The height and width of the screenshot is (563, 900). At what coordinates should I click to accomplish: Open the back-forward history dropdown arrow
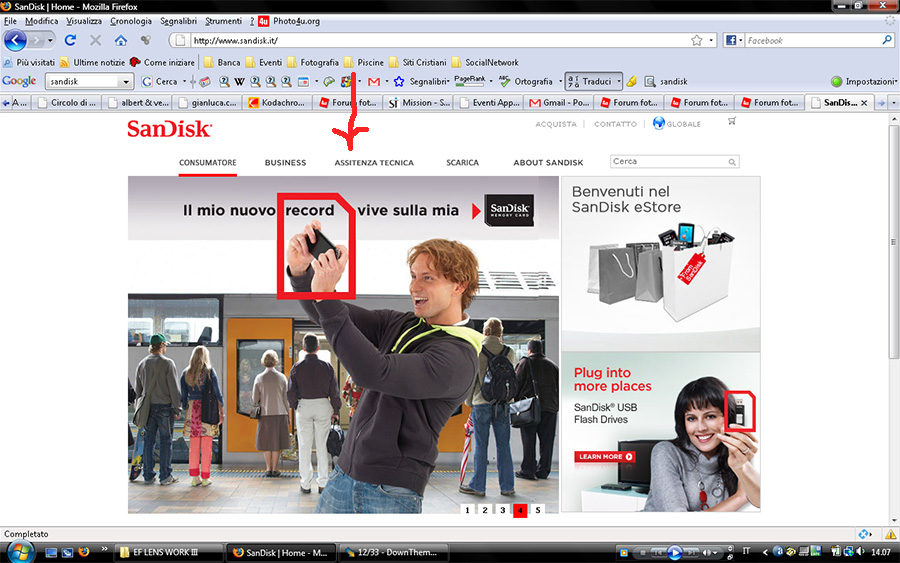tap(50, 41)
